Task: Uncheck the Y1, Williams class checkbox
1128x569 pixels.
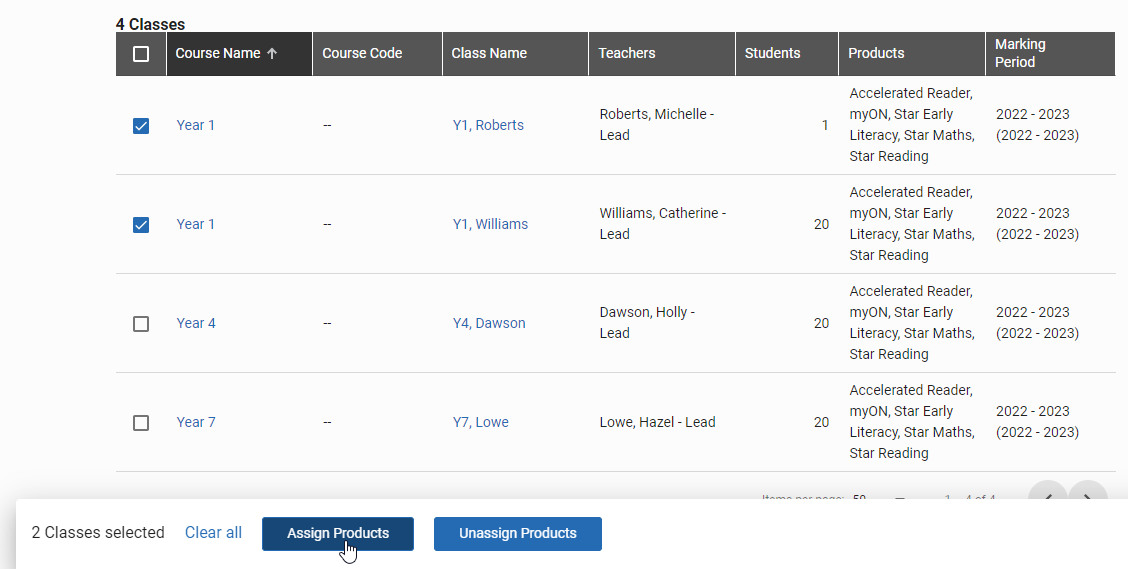Action: point(141,225)
